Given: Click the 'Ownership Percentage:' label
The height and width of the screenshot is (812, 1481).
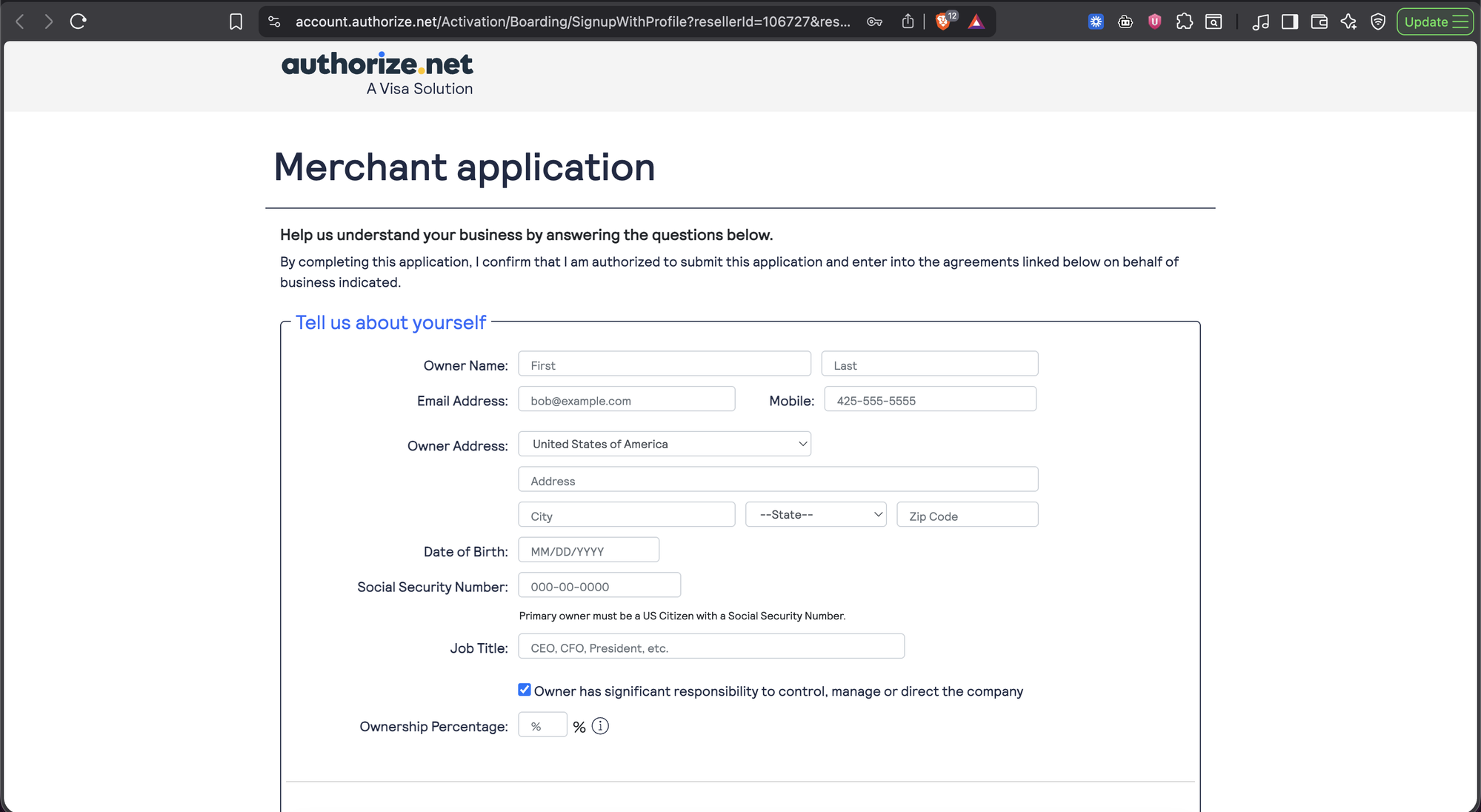Looking at the screenshot, I should [433, 727].
